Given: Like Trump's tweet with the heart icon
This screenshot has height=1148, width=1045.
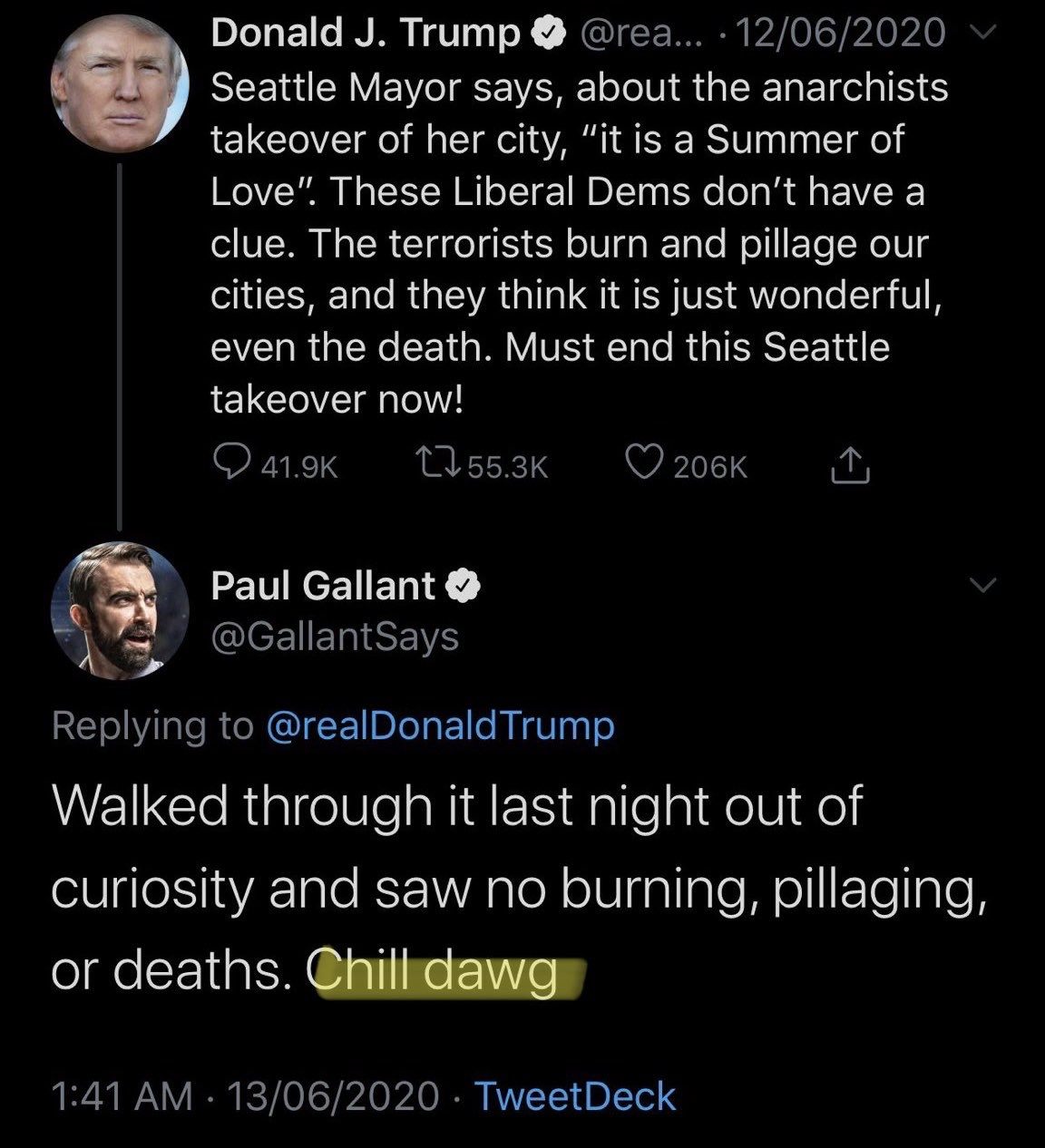Looking at the screenshot, I should [x=645, y=464].
